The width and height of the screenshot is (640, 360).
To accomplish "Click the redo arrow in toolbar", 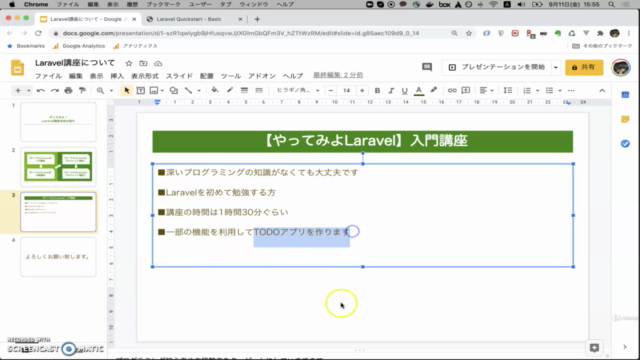I will (x=54, y=91).
